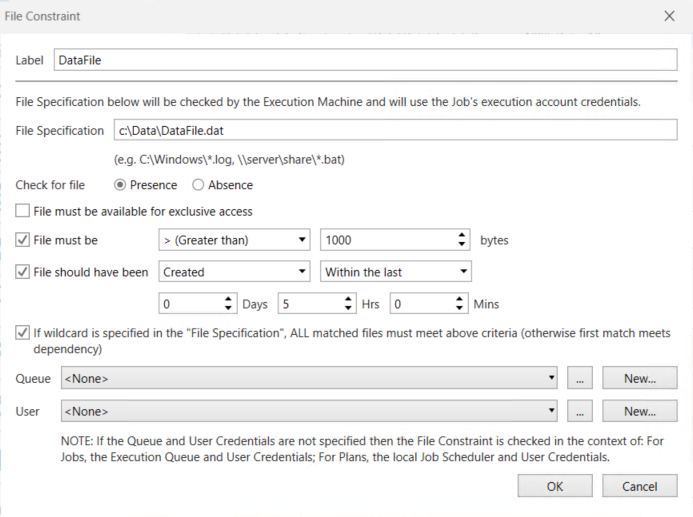Enable file exclusive access checkbox
The height and width of the screenshot is (517, 693).
pyautogui.click(x=23, y=212)
